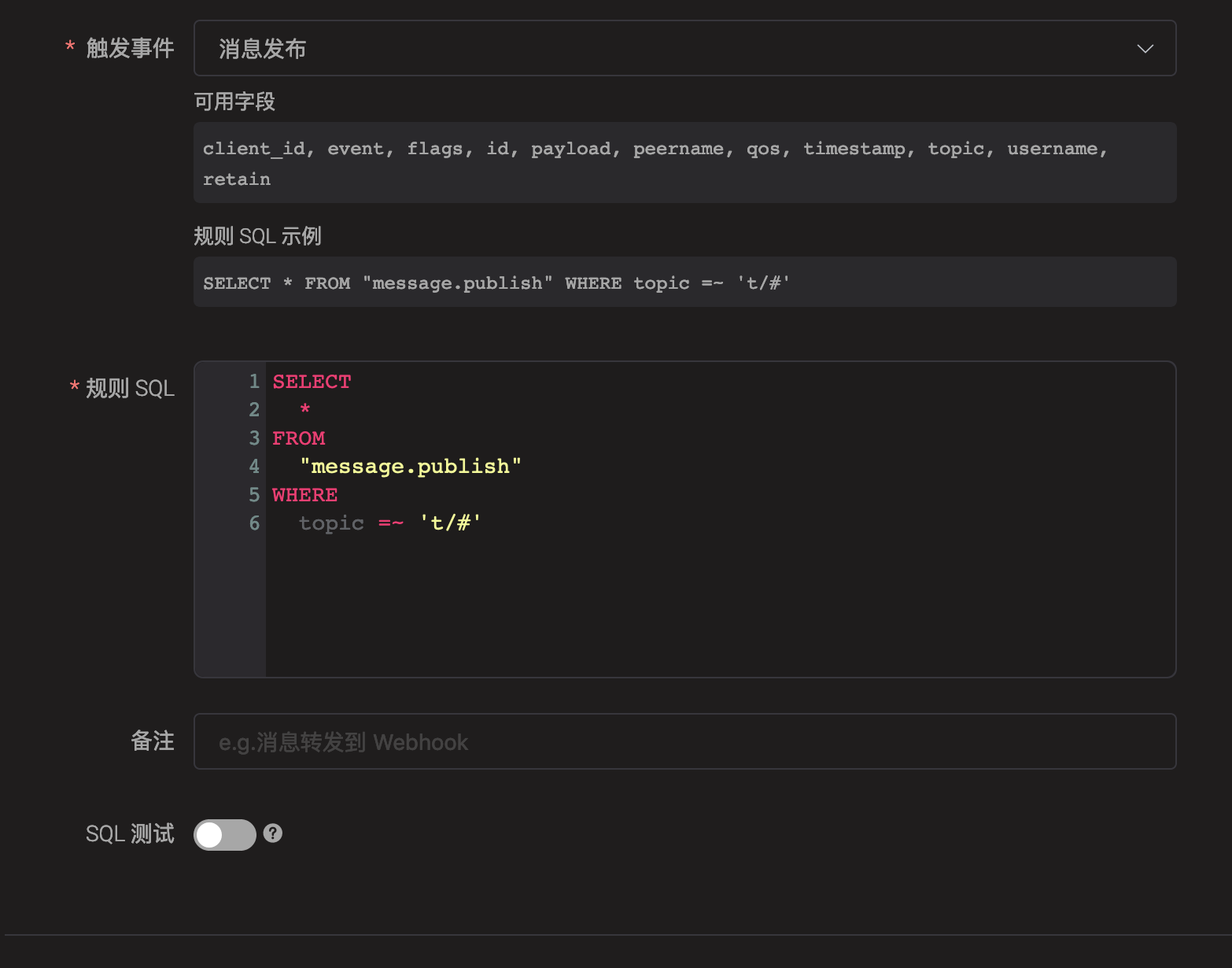The width and height of the screenshot is (1232, 968).
Task: Click the 规则 SQL field label
Action: coord(130,388)
